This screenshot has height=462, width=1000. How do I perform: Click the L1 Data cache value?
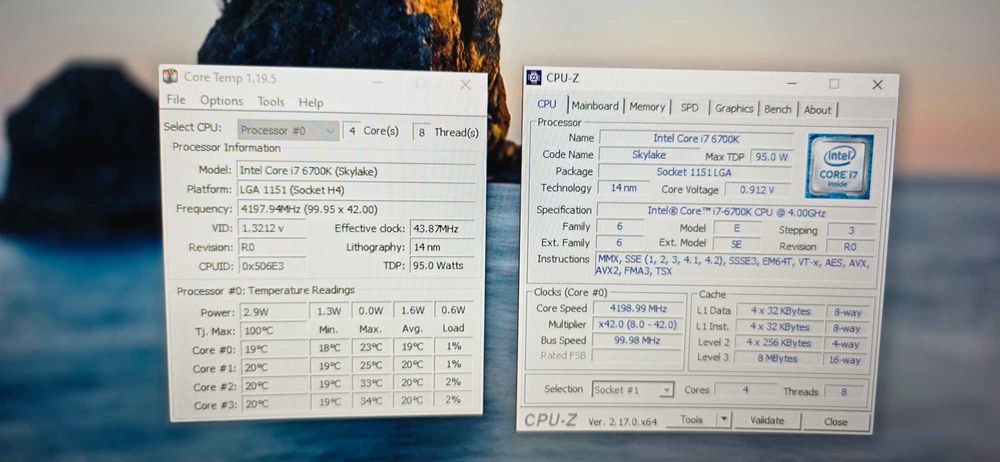(x=780, y=311)
